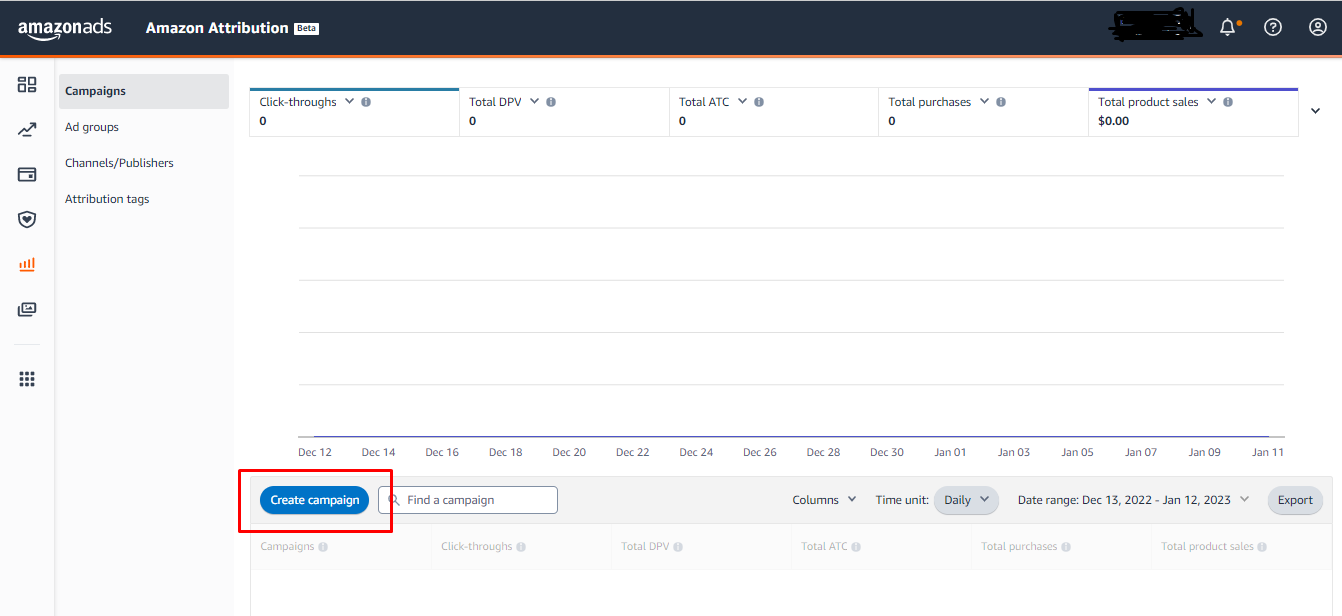Click info icon next to Total DPV metric card

click(551, 102)
